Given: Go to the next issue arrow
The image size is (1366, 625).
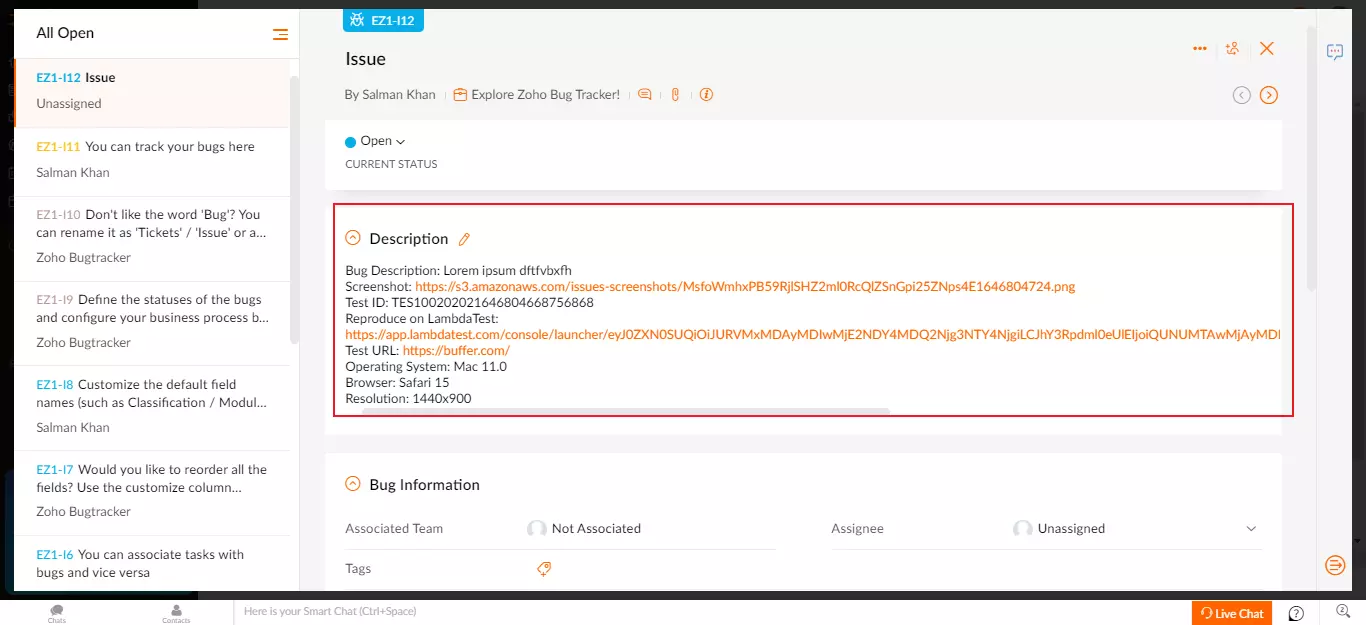Looking at the screenshot, I should click(1269, 95).
